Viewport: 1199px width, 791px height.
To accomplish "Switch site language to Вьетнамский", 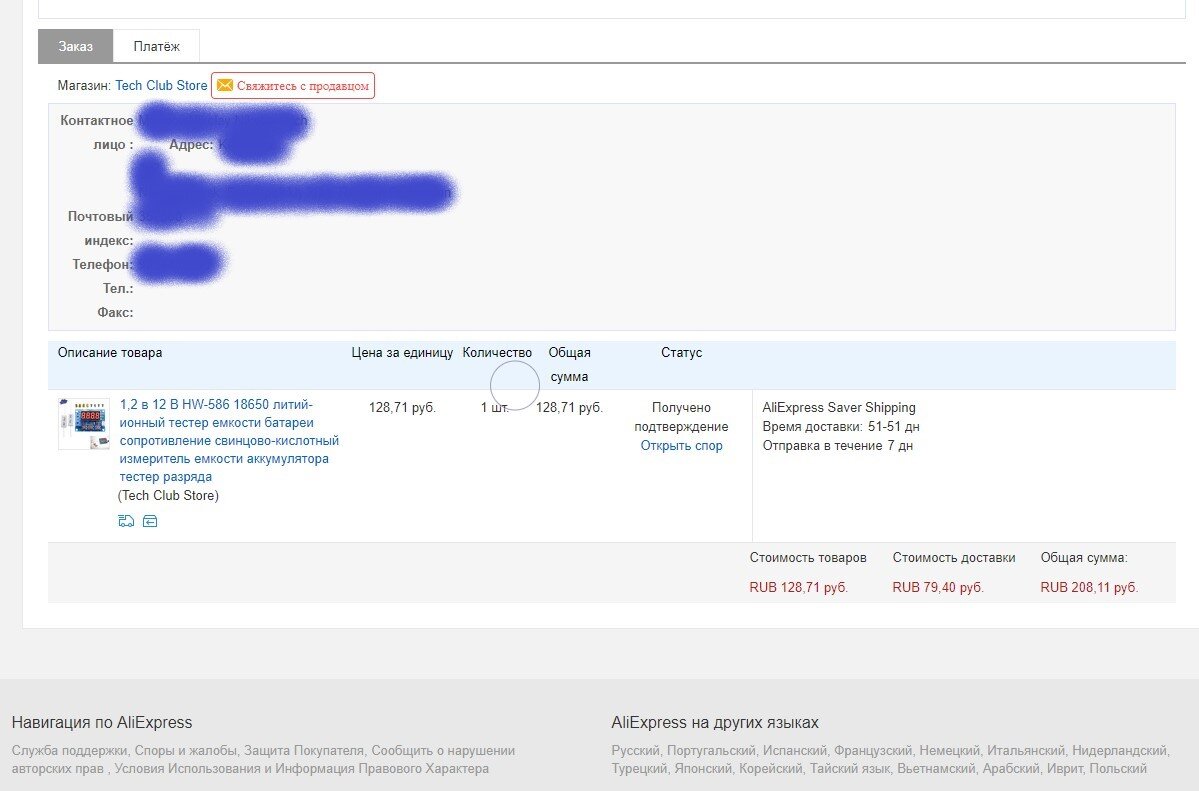I will (936, 769).
